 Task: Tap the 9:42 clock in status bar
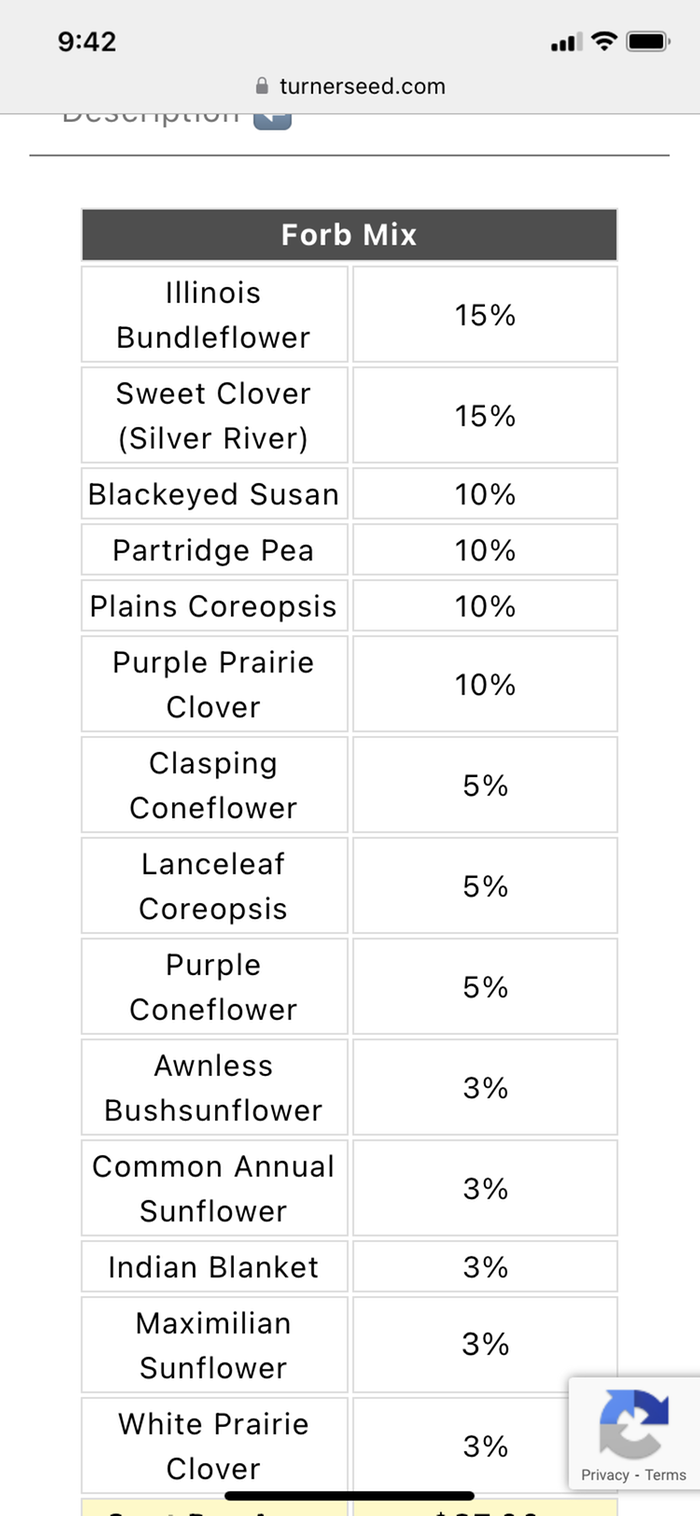click(87, 42)
